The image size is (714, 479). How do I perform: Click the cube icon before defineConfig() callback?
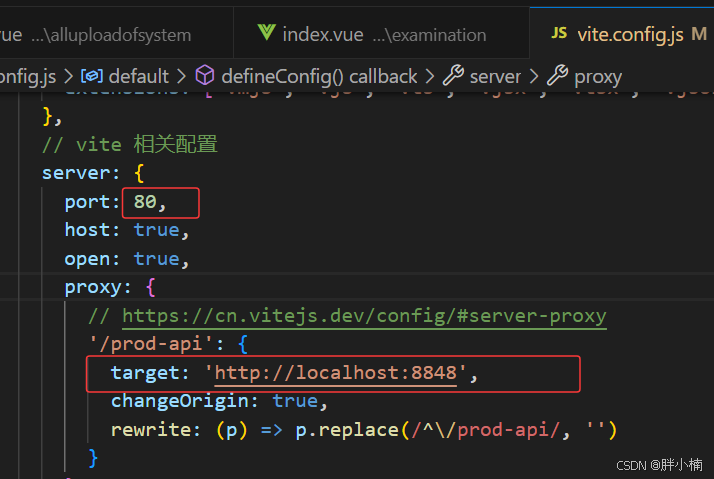[x=204, y=76]
